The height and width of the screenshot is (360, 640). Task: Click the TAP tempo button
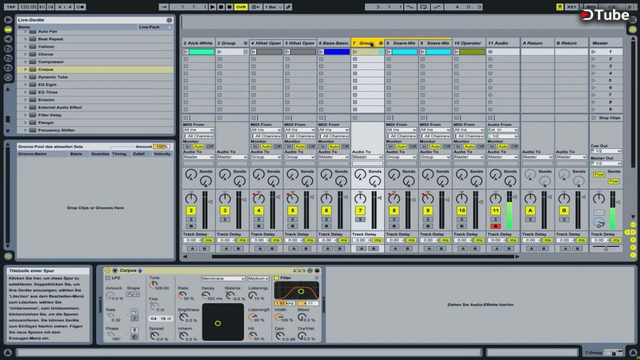(x=11, y=7)
